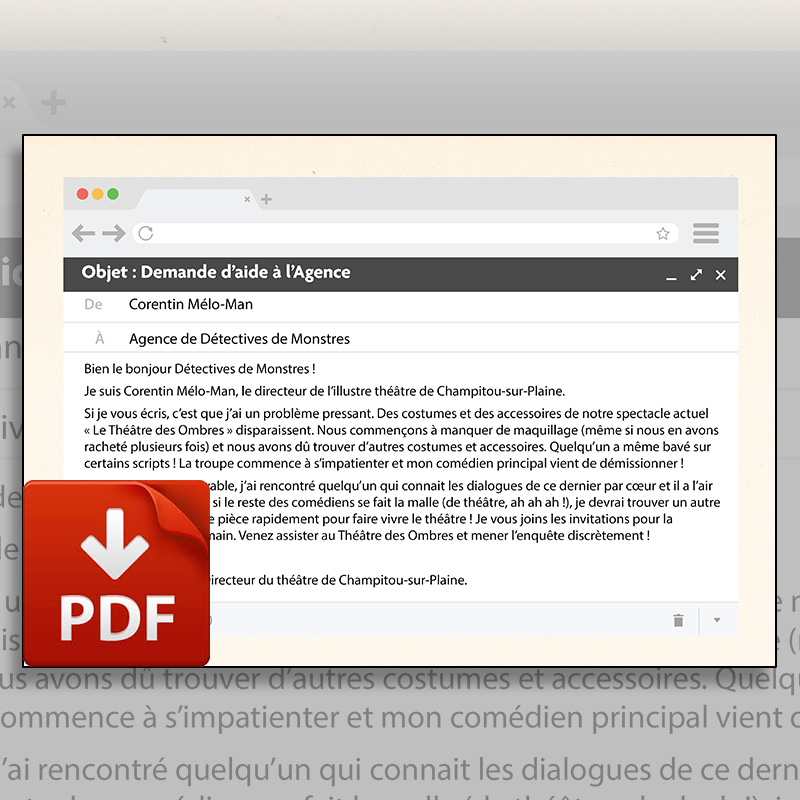Click inside the browser address bar
Viewport: 800px width, 800px height.
[400, 234]
